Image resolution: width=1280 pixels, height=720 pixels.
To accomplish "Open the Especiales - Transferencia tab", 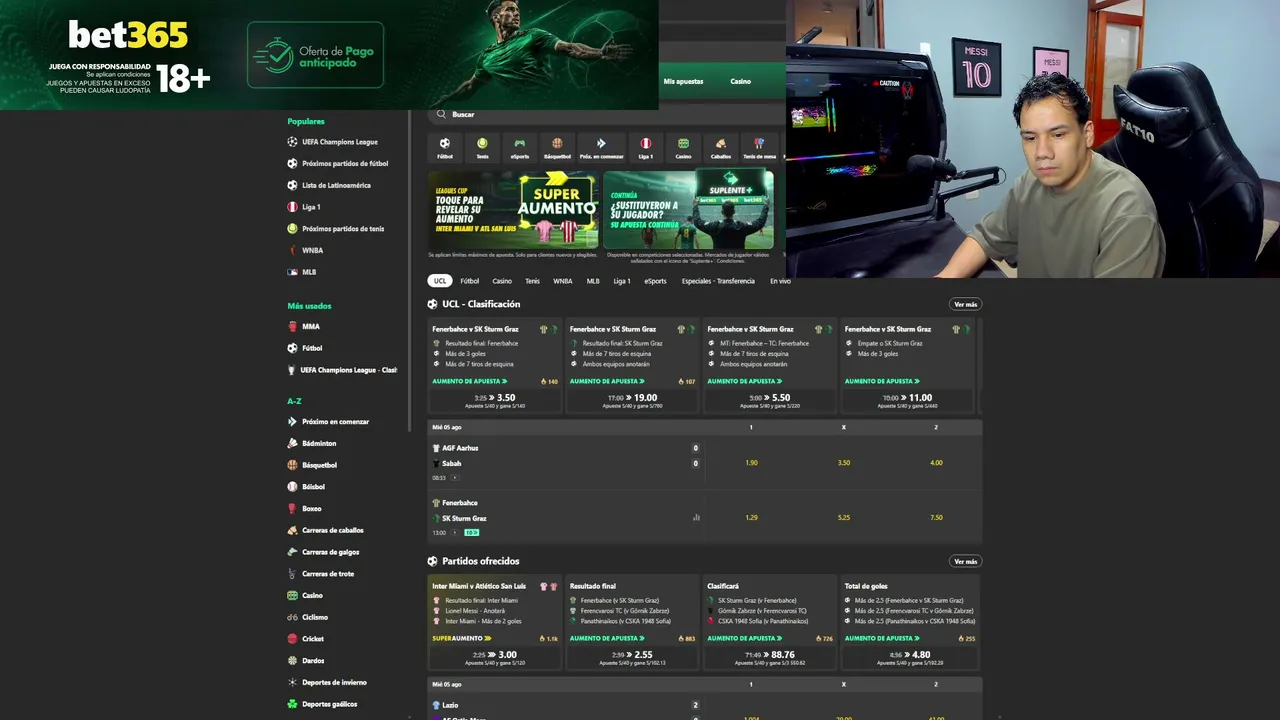I will pos(718,281).
